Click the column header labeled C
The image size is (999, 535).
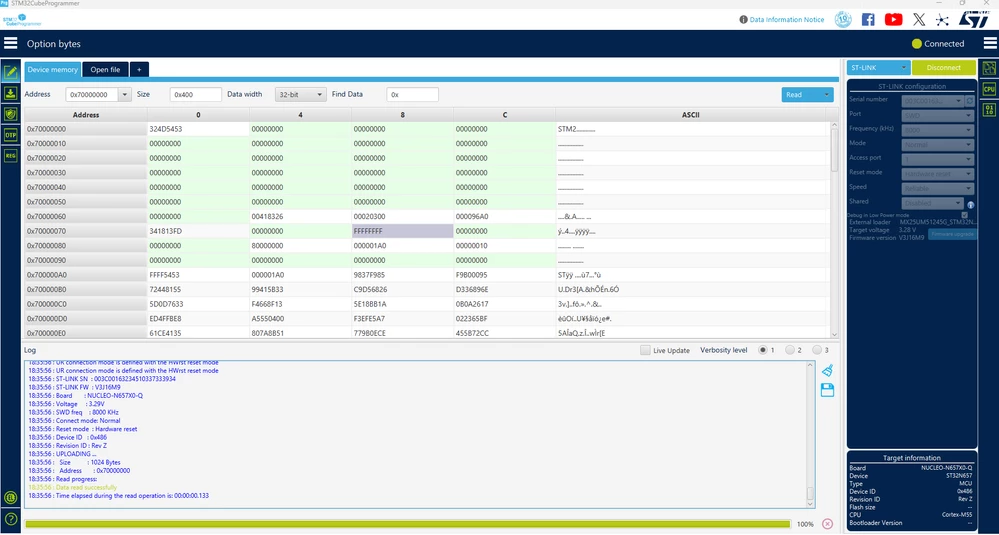[x=505, y=115]
